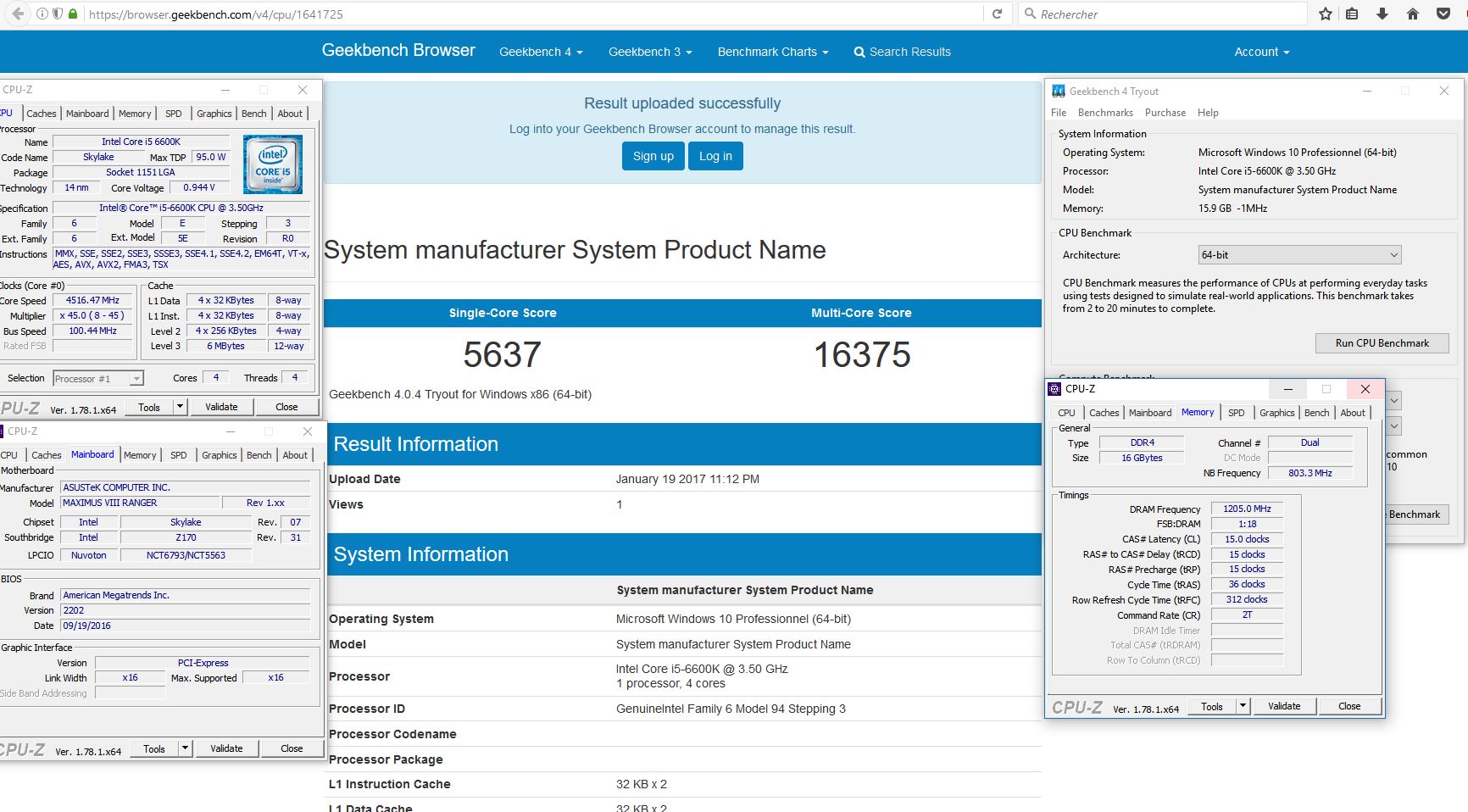Expand the Benchmark Charts menu

coord(773,52)
